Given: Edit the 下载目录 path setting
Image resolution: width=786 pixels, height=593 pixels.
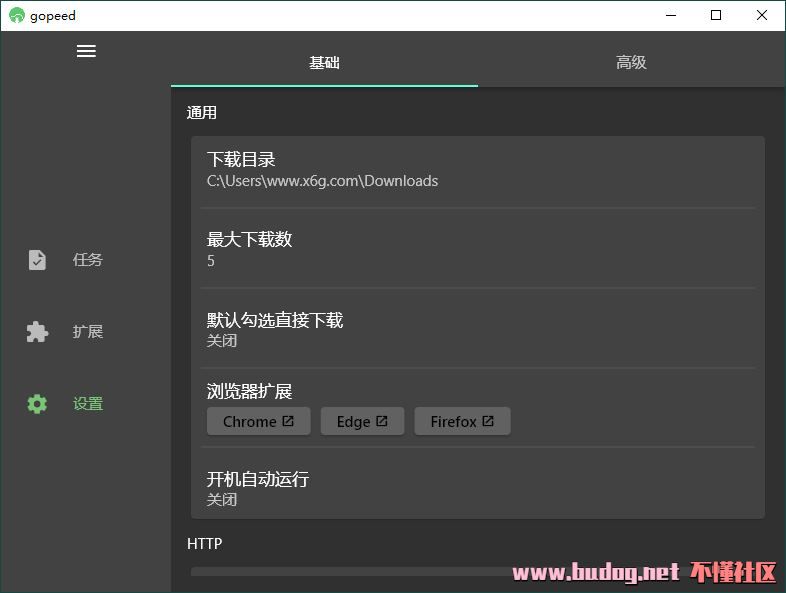Looking at the screenshot, I should 478,169.
